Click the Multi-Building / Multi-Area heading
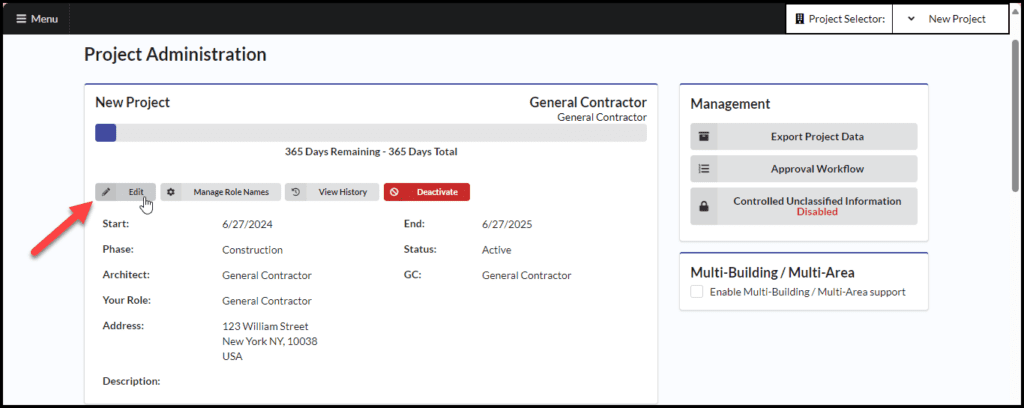The image size is (1024, 408). [x=773, y=272]
